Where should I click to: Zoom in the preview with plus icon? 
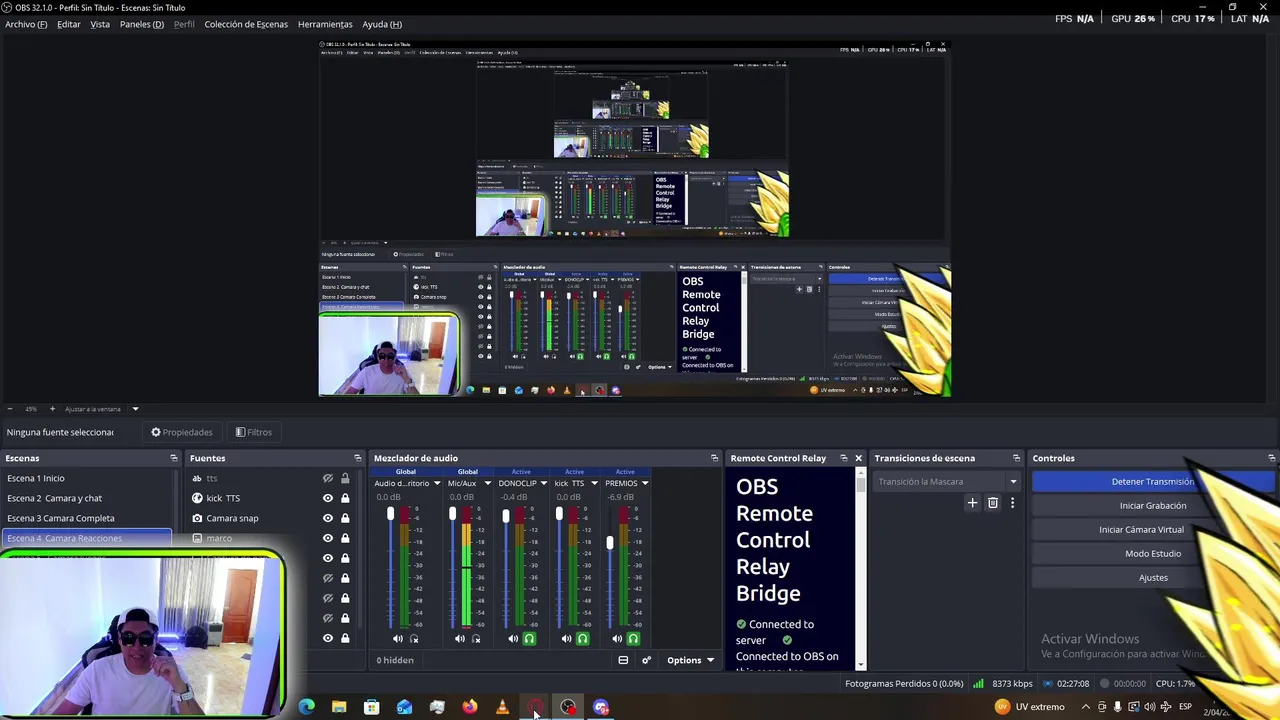coord(52,409)
